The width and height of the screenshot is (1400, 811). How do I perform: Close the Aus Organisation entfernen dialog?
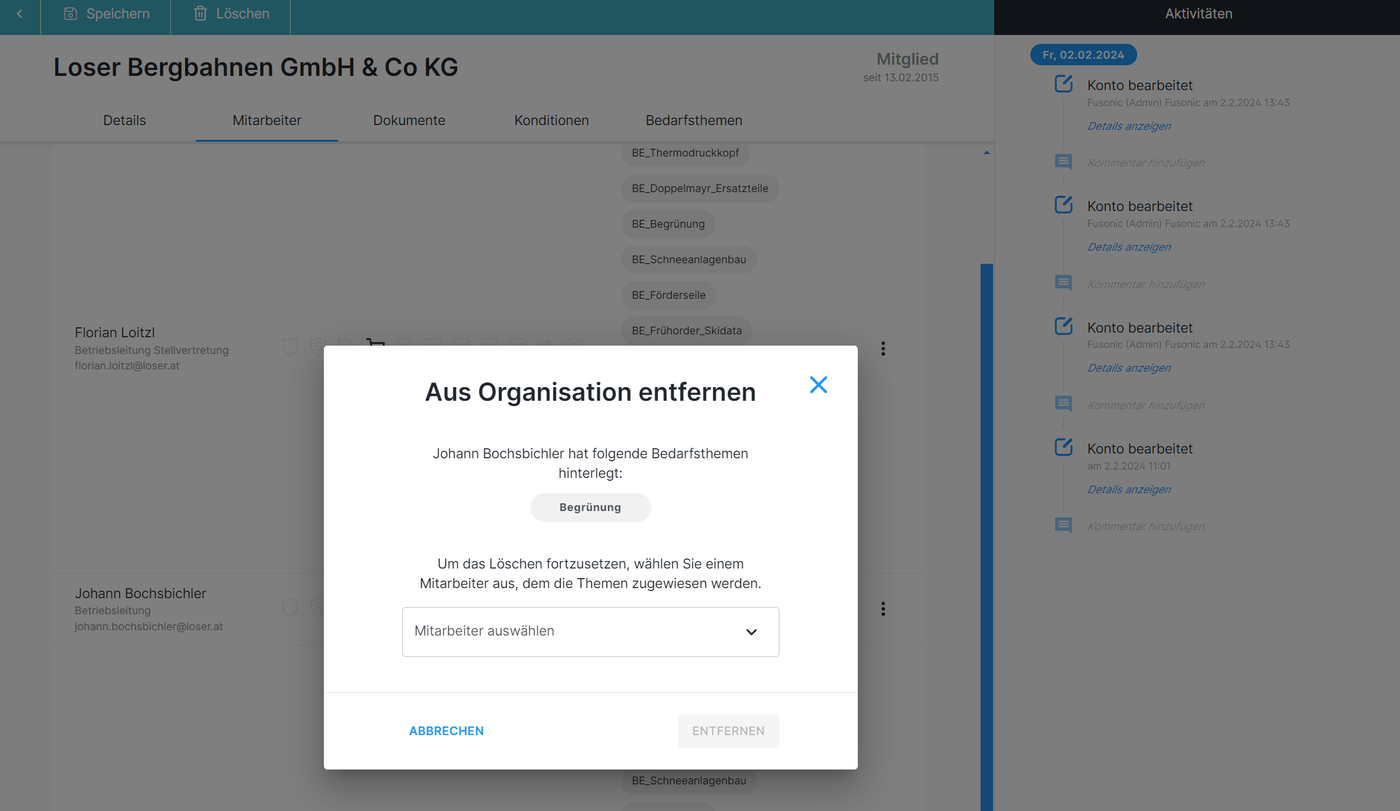click(x=818, y=385)
